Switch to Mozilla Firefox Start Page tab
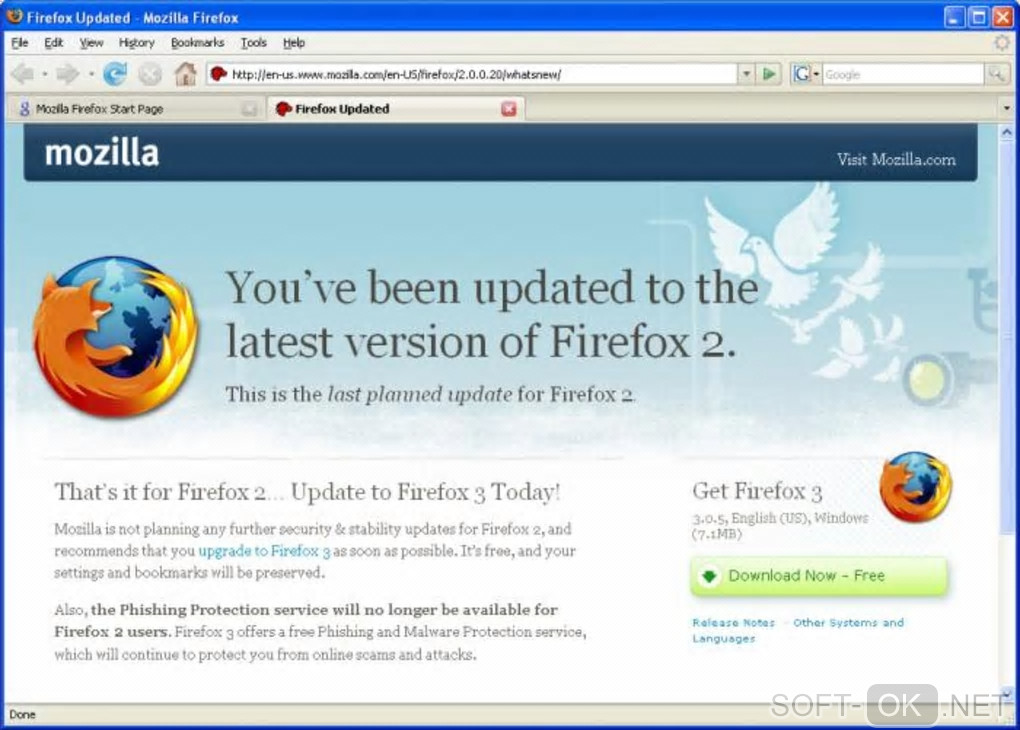Image resolution: width=1020 pixels, height=730 pixels. (x=136, y=109)
